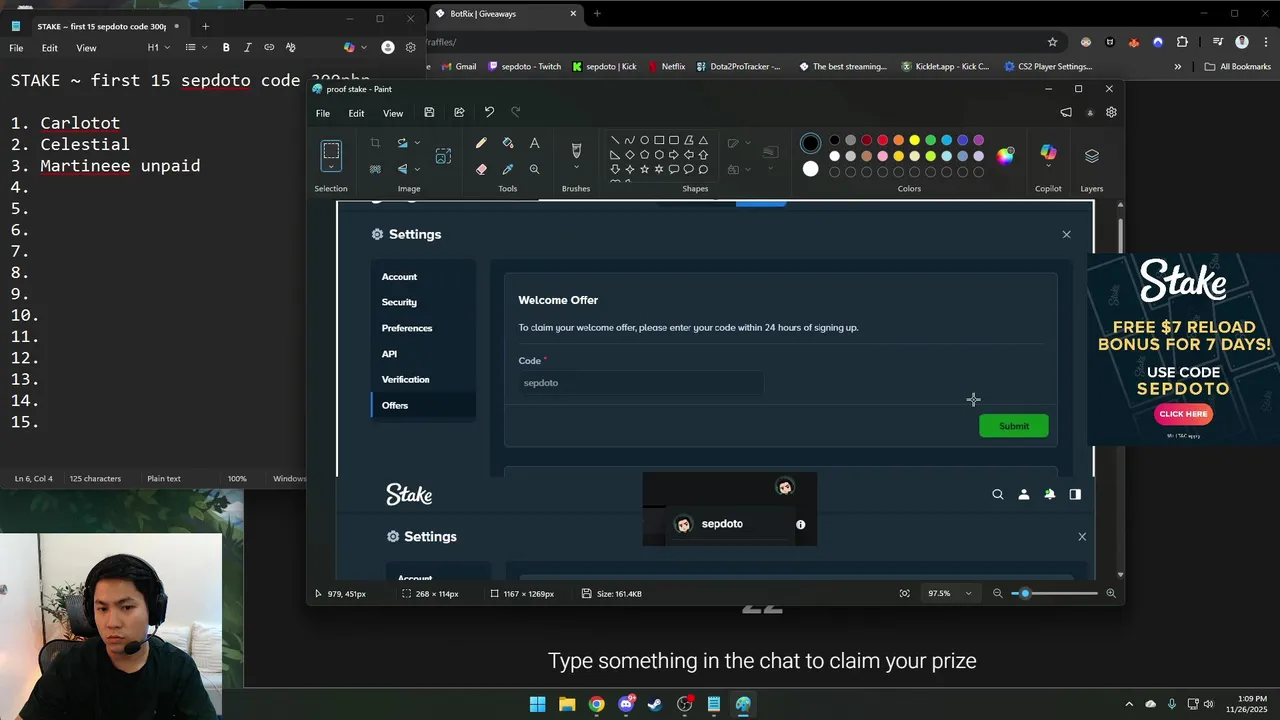
Task: Open the Paint View menu
Action: point(393,113)
